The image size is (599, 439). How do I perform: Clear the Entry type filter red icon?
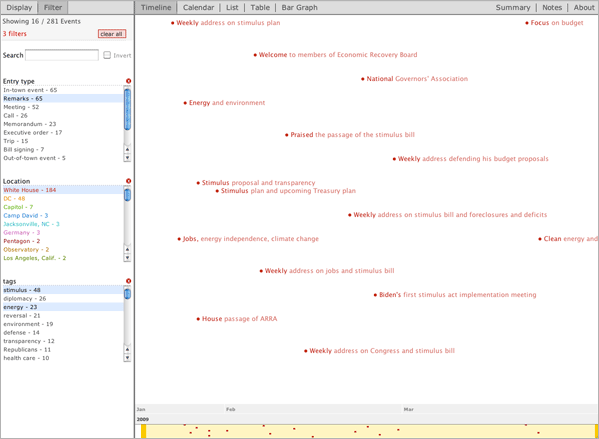pos(128,81)
